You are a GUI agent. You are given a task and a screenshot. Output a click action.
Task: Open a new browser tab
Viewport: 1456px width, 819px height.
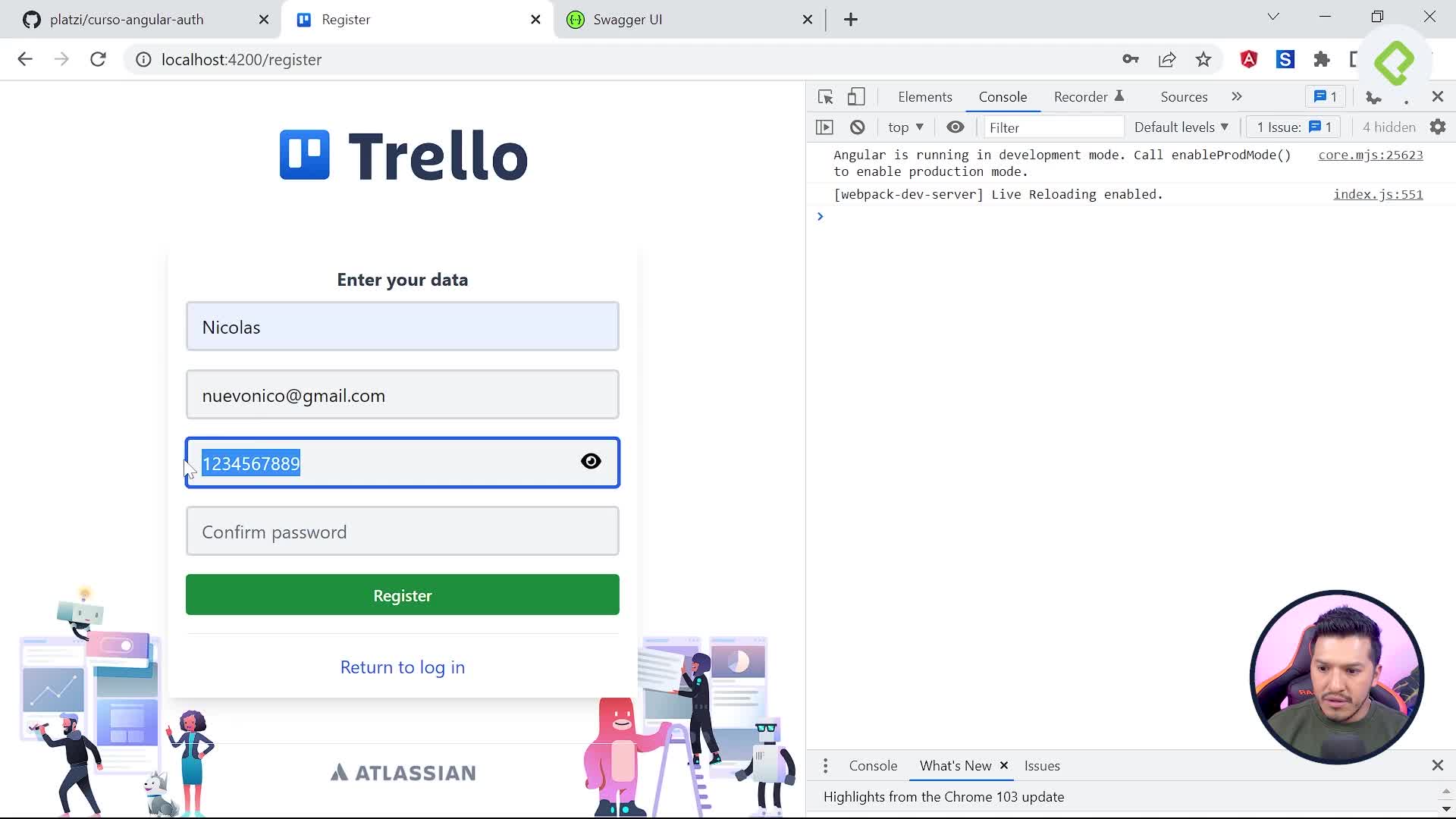[x=851, y=20]
